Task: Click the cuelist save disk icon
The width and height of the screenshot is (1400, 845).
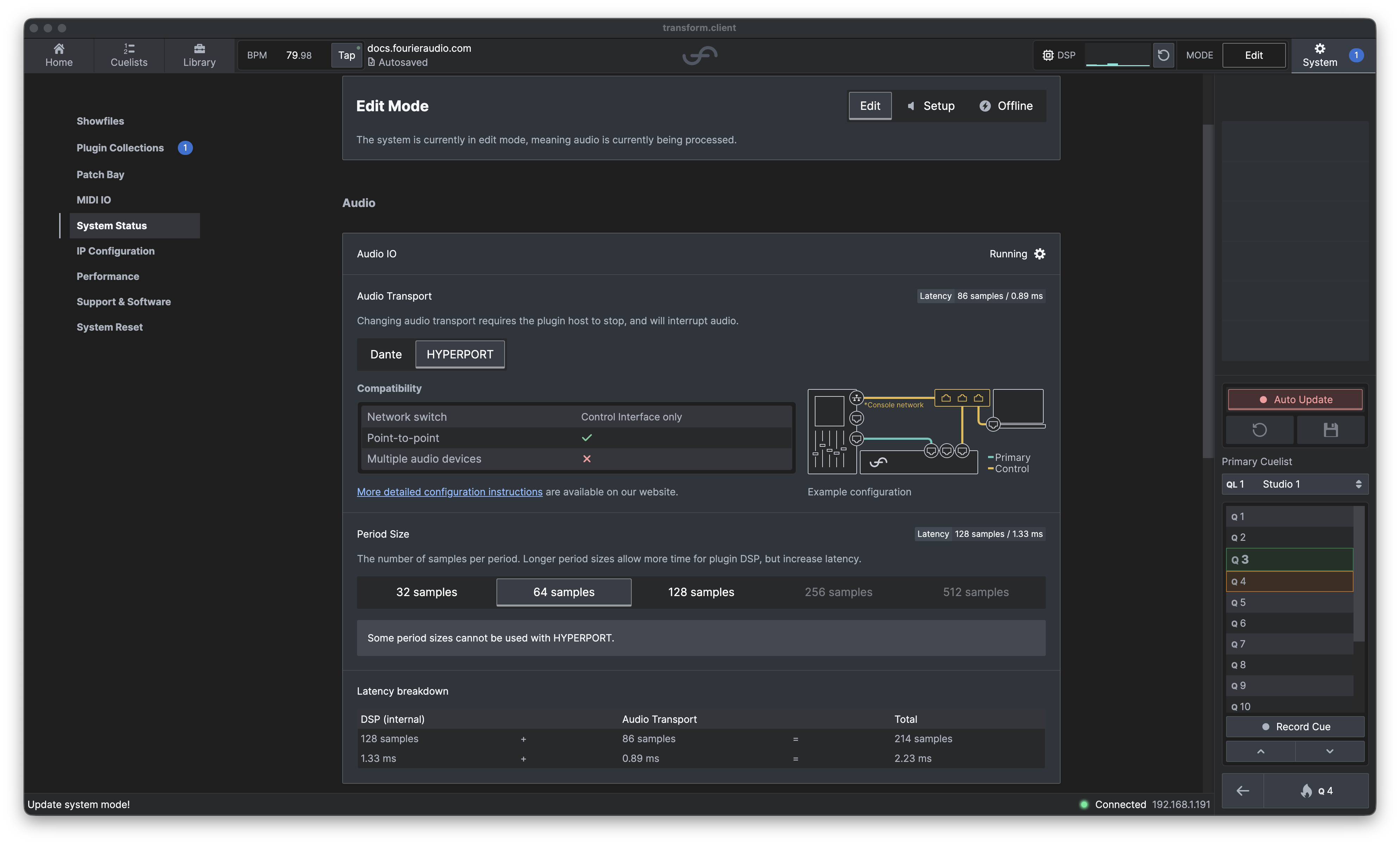Action: (x=1330, y=430)
